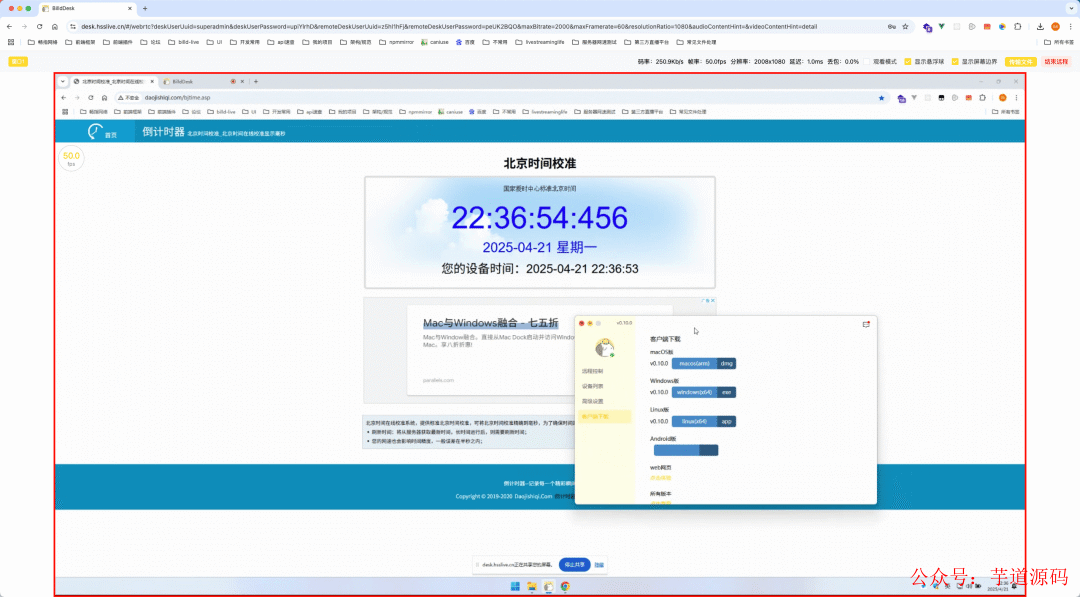Viewport: 1080px width, 597px height.
Task: Open the npmmirror bookmark folder in outer bar
Action: pos(396,42)
